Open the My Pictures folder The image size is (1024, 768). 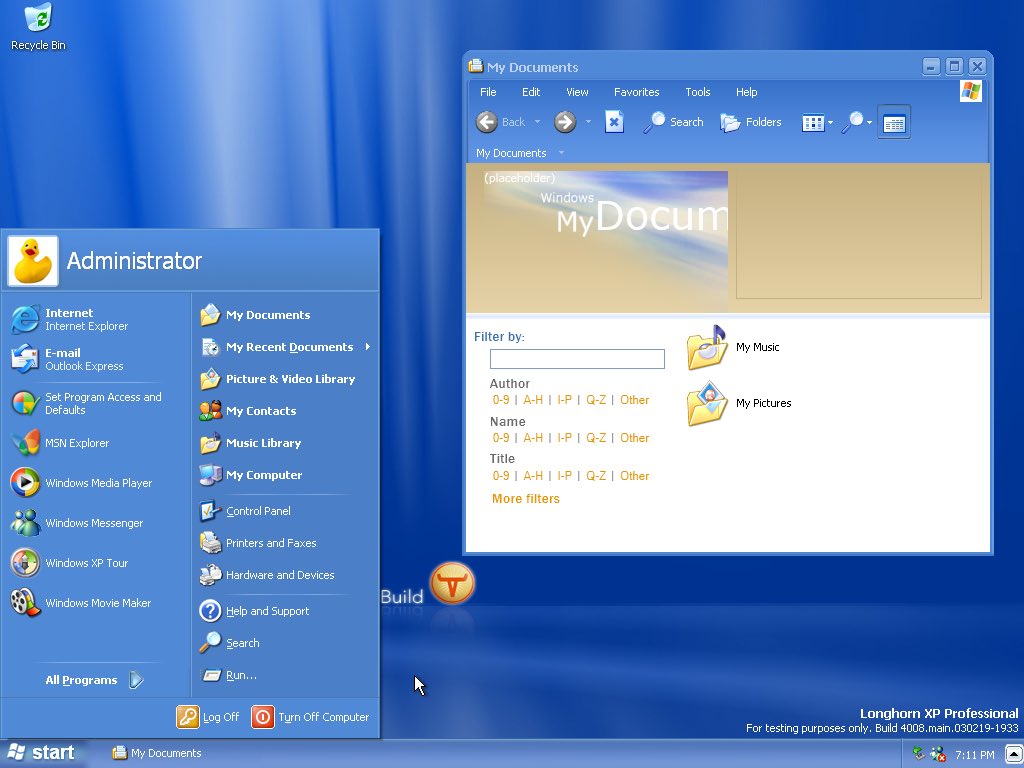[x=739, y=403]
